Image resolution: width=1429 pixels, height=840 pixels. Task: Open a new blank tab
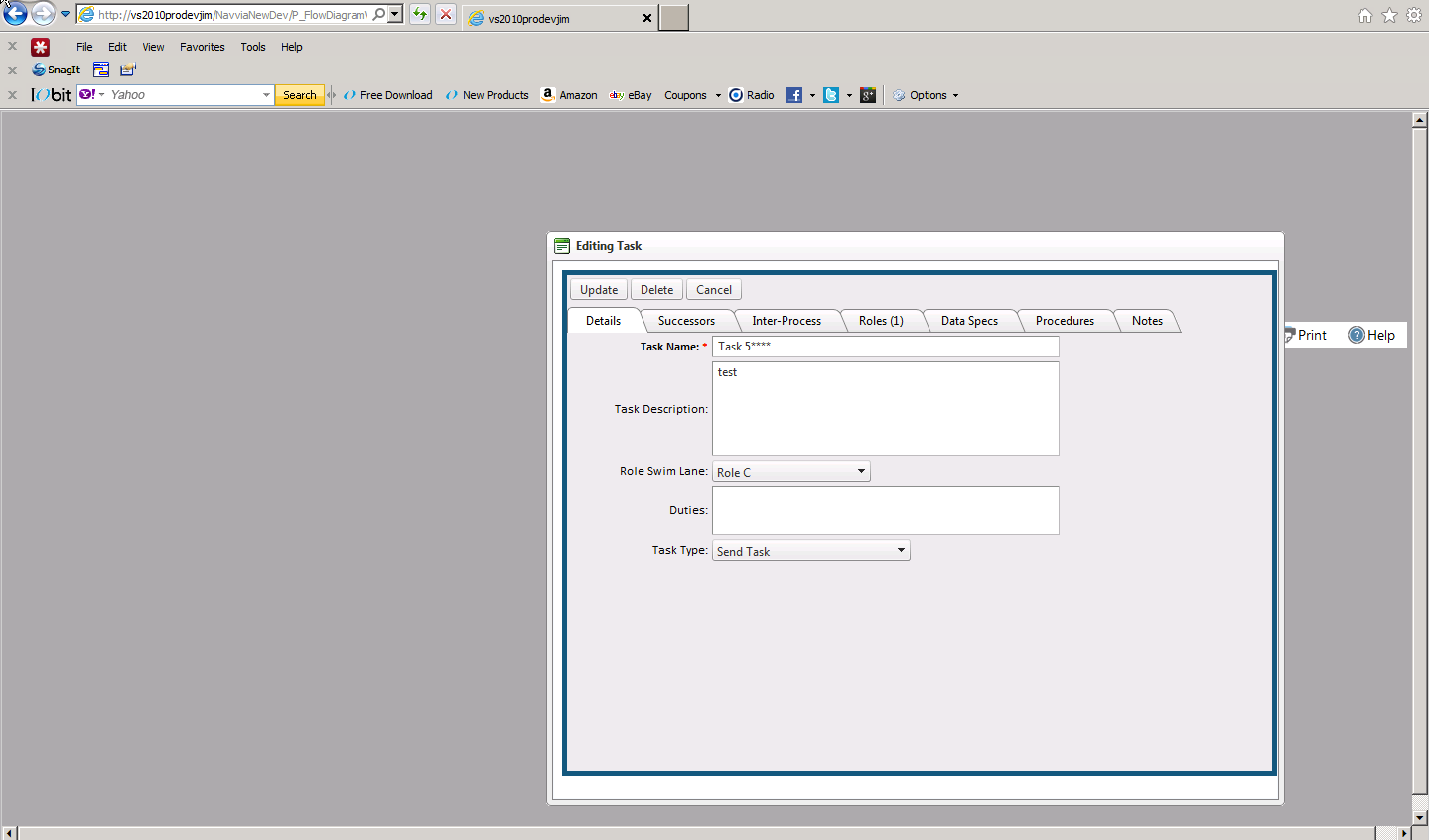click(674, 18)
